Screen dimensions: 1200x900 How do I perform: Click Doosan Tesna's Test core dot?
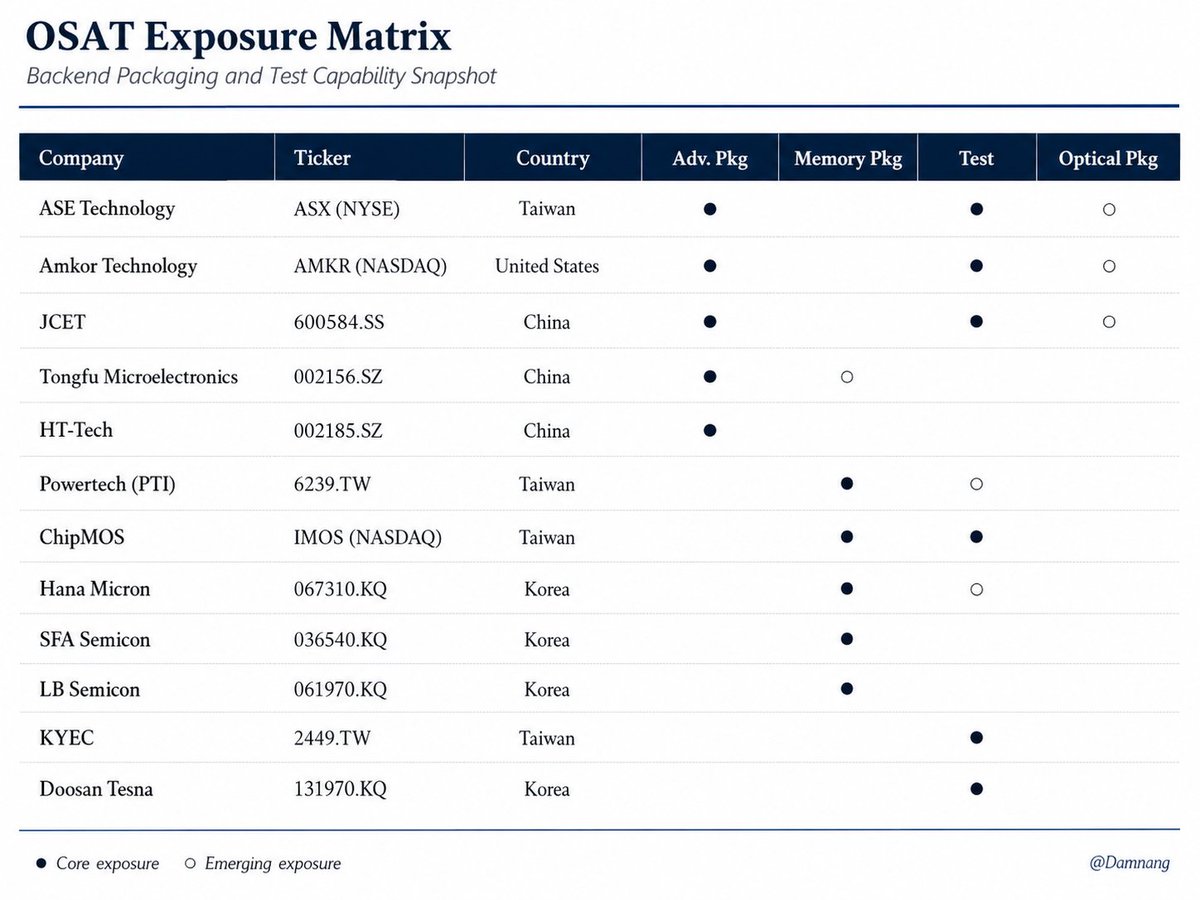pyautogui.click(x=976, y=789)
